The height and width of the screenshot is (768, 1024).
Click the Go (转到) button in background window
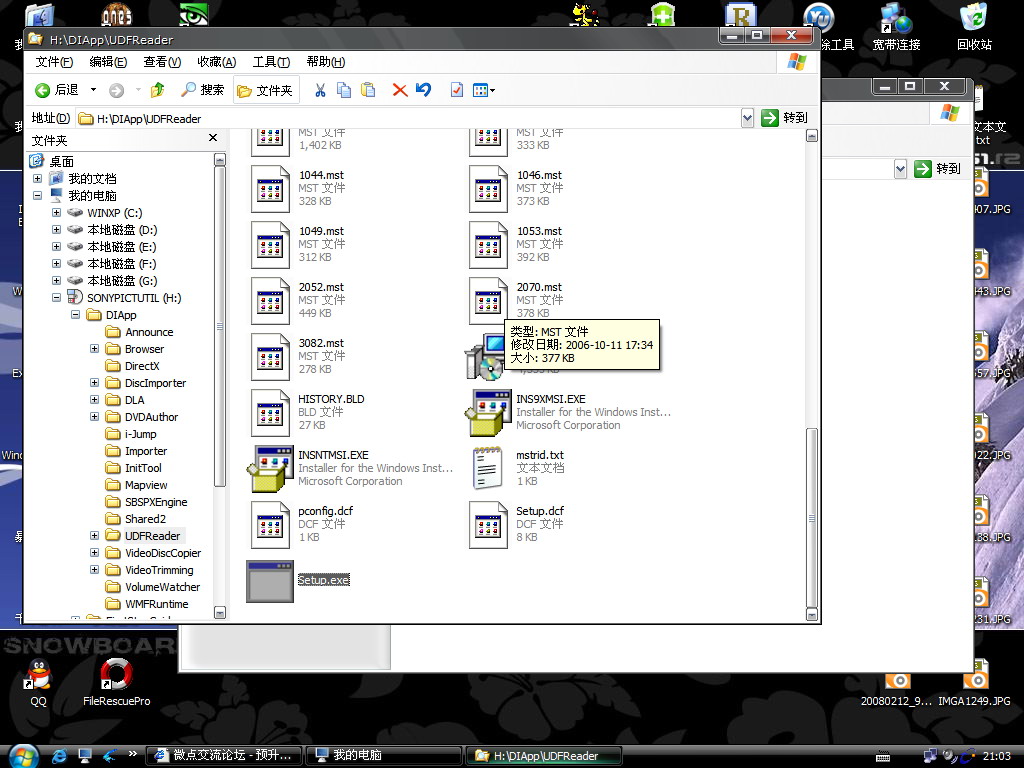tap(937, 169)
